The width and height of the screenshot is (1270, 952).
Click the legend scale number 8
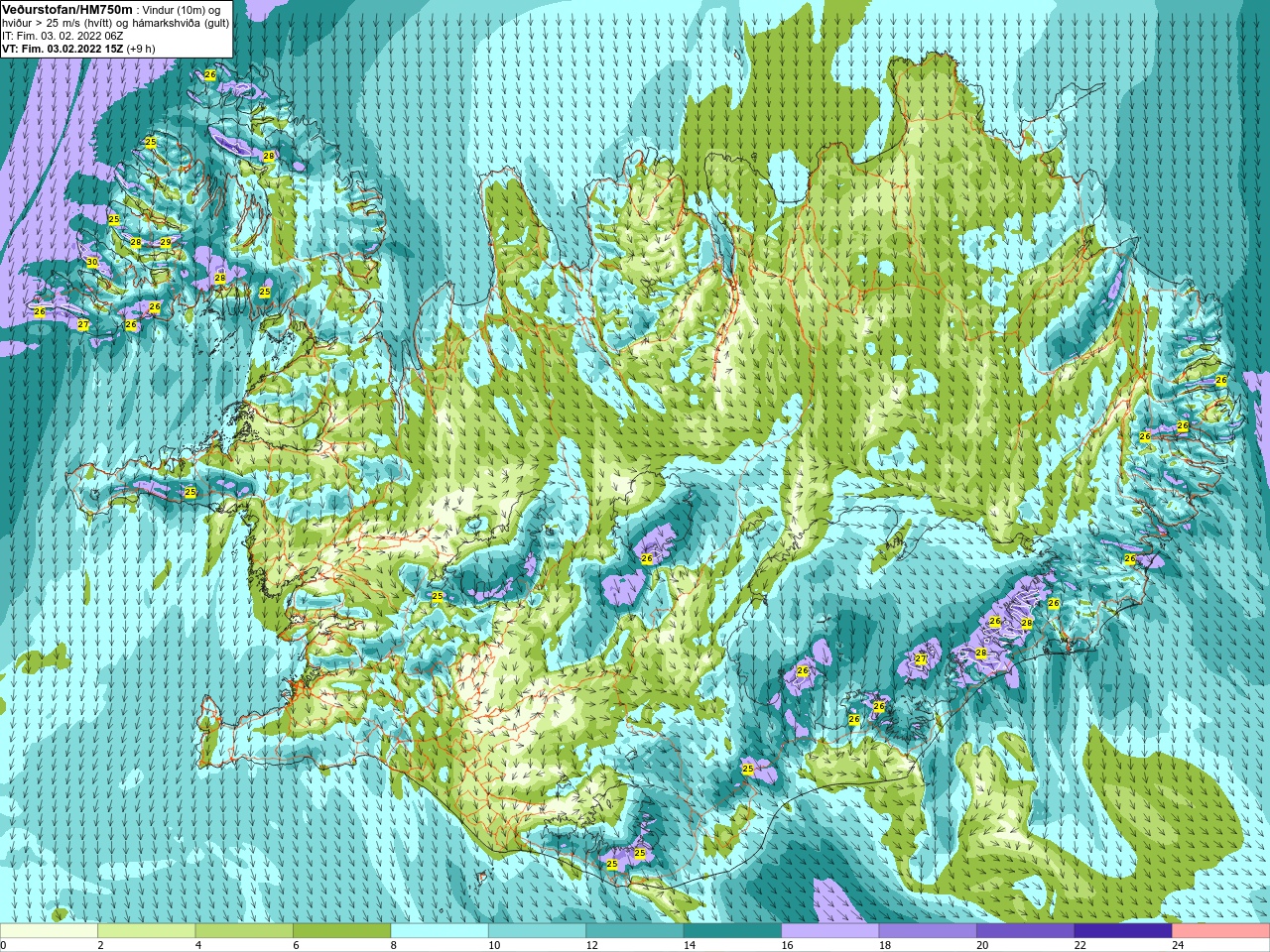[x=394, y=945]
